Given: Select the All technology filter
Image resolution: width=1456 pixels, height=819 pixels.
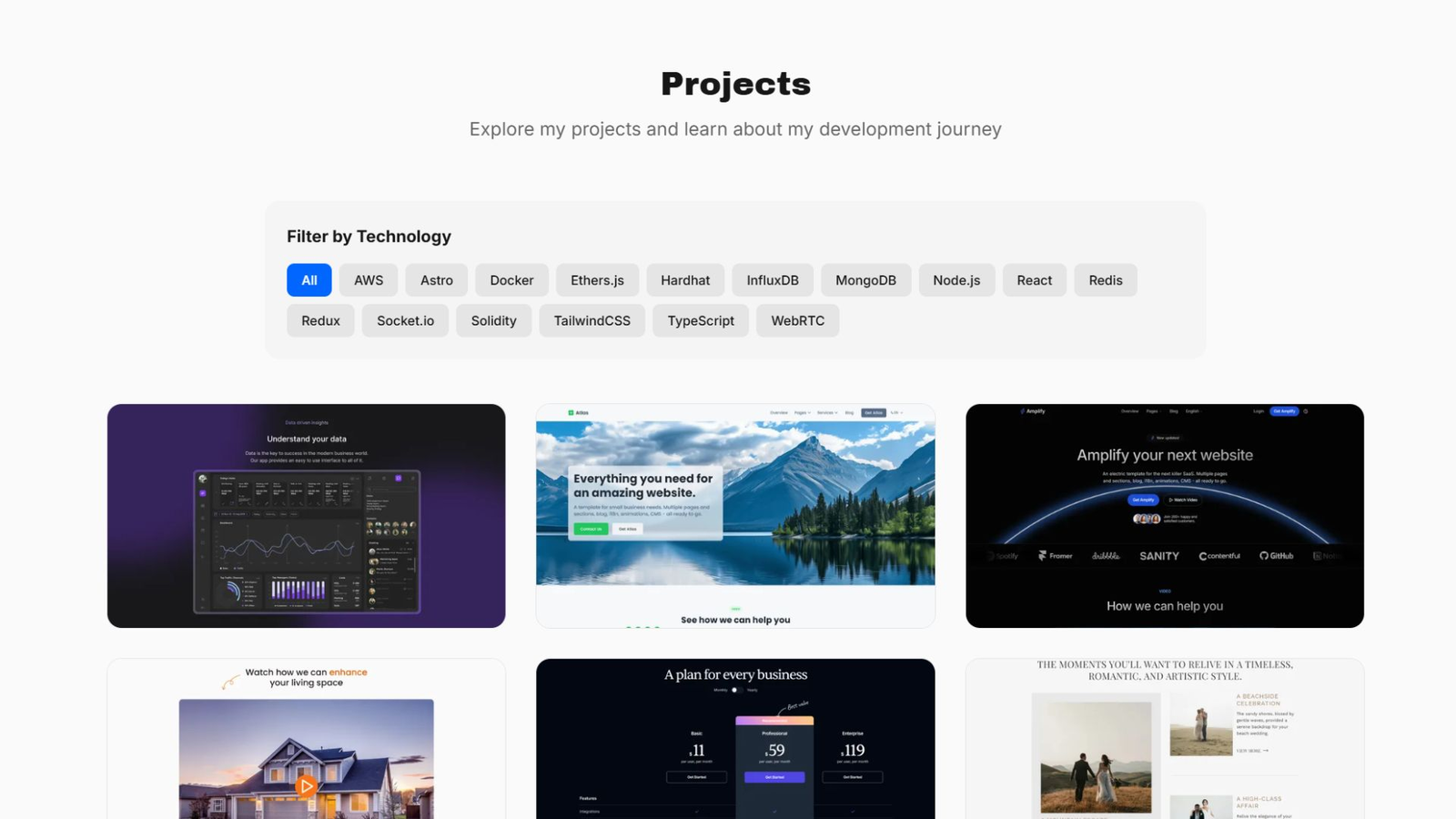Looking at the screenshot, I should click(x=309, y=280).
